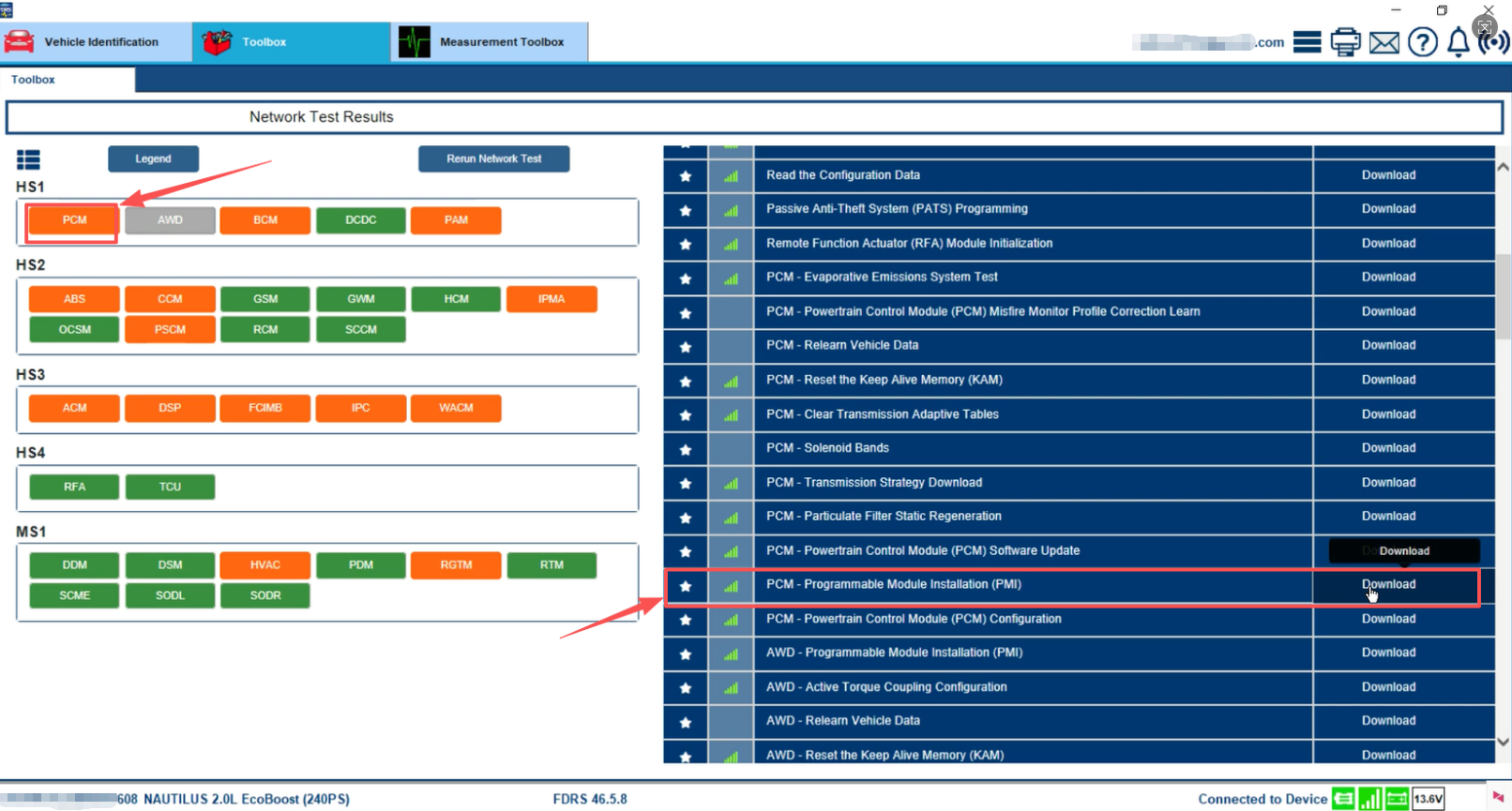Viewport: 1512px width, 811px height.
Task: Open the envelope mail icon
Action: 1383,42
